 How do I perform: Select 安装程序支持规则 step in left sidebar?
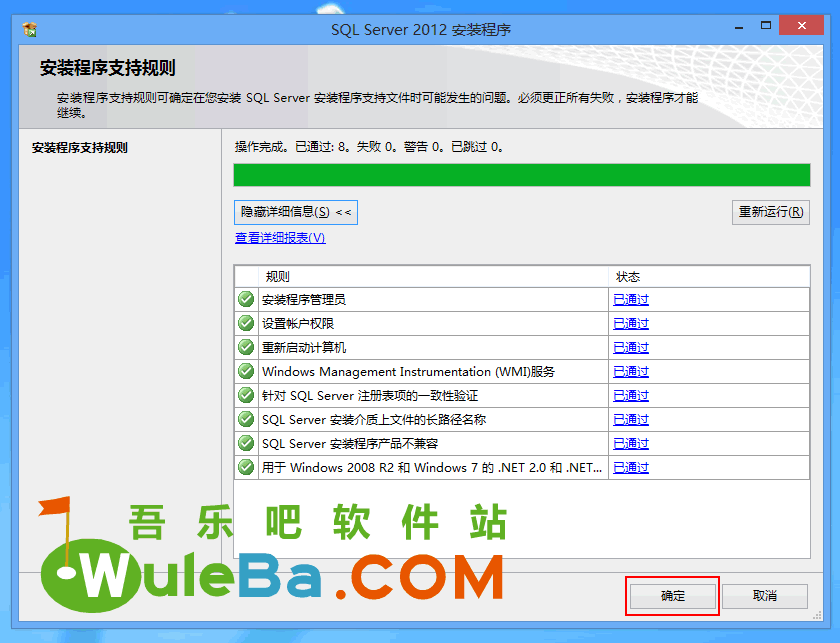point(79,148)
